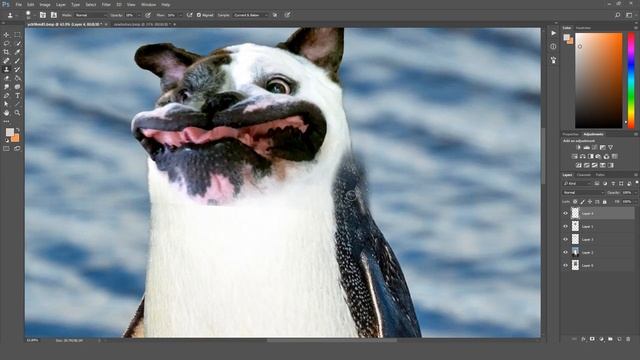Image resolution: width=640 pixels, height=360 pixels.
Task: Open the Filter menu
Action: 106,4
